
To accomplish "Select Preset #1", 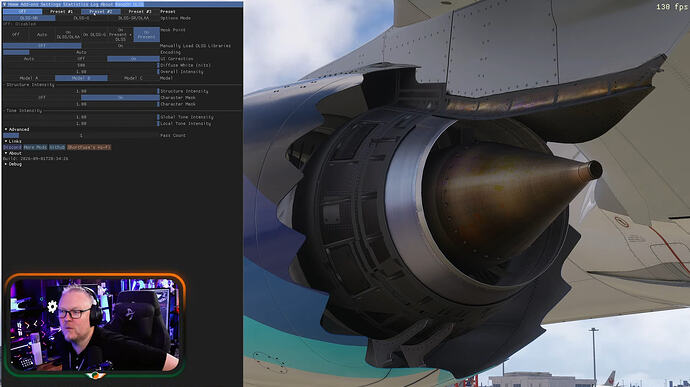I will coord(61,11).
